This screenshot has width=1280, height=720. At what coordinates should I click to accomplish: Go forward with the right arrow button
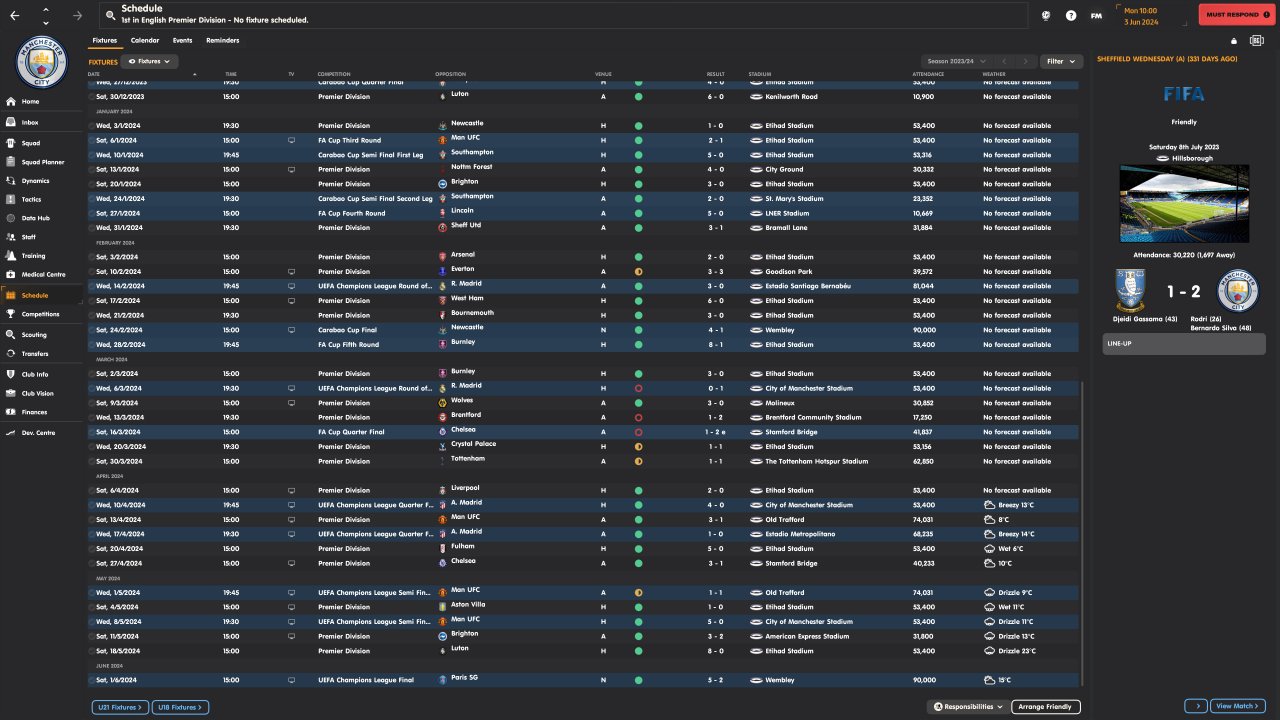[77, 15]
